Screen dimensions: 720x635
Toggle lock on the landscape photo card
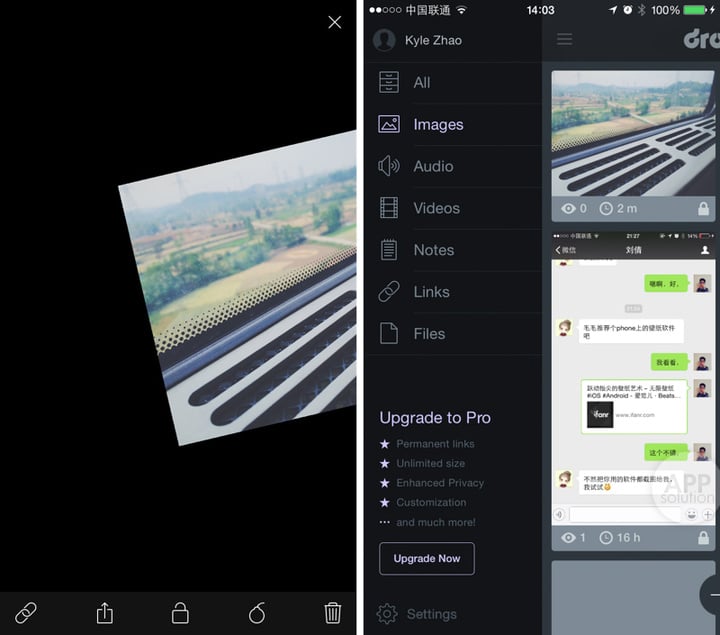coord(704,209)
